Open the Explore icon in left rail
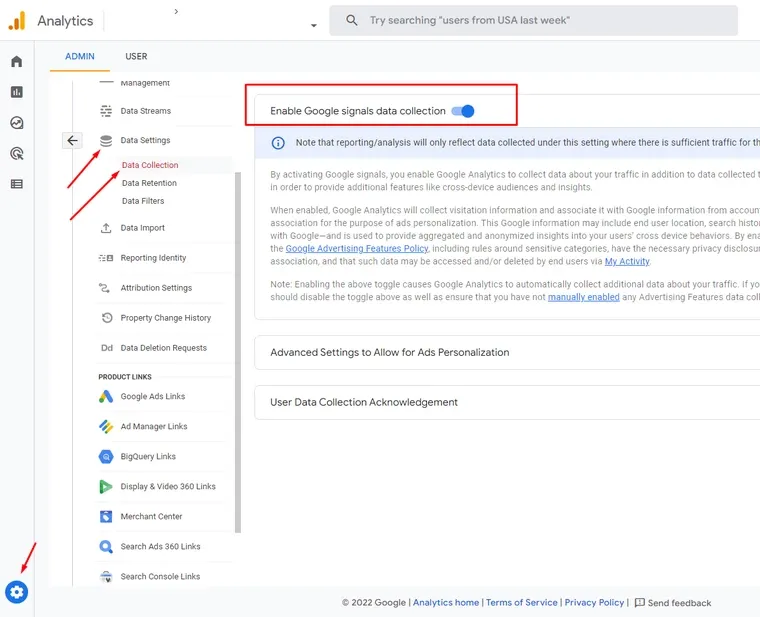Screen dimensions: 760x617 [16, 123]
